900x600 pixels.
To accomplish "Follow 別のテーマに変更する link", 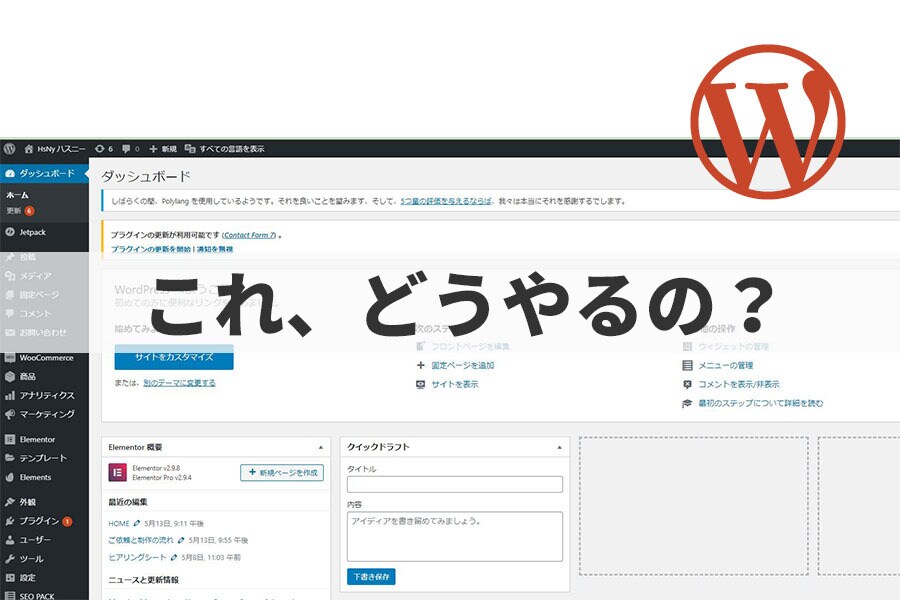I will point(179,383).
